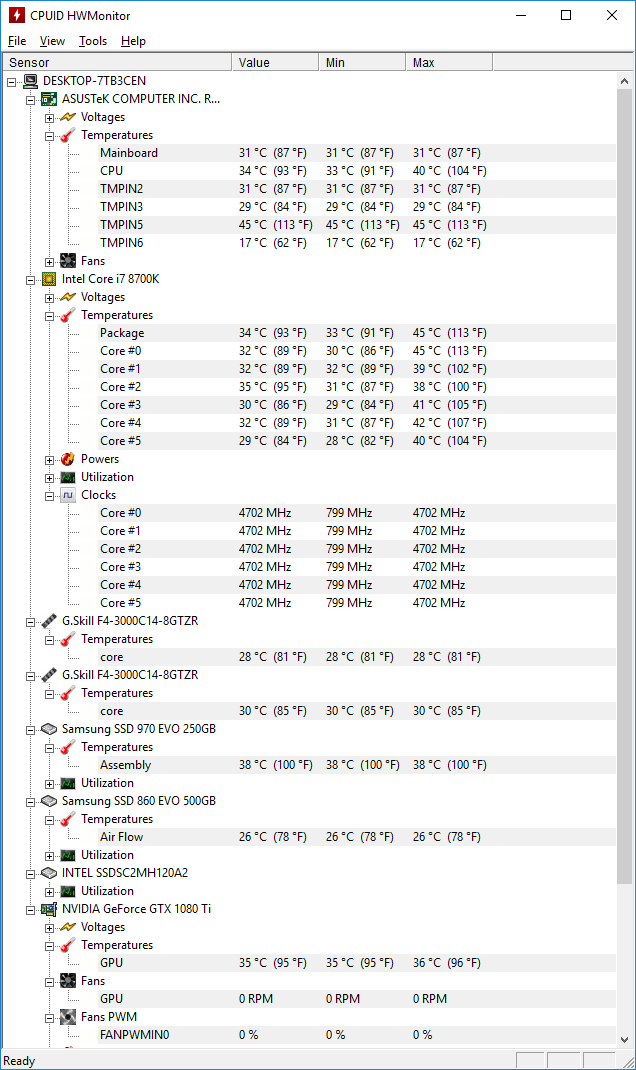
Task: Click the thermometer icon for NVIDIA Temperatures
Action: click(x=68, y=945)
